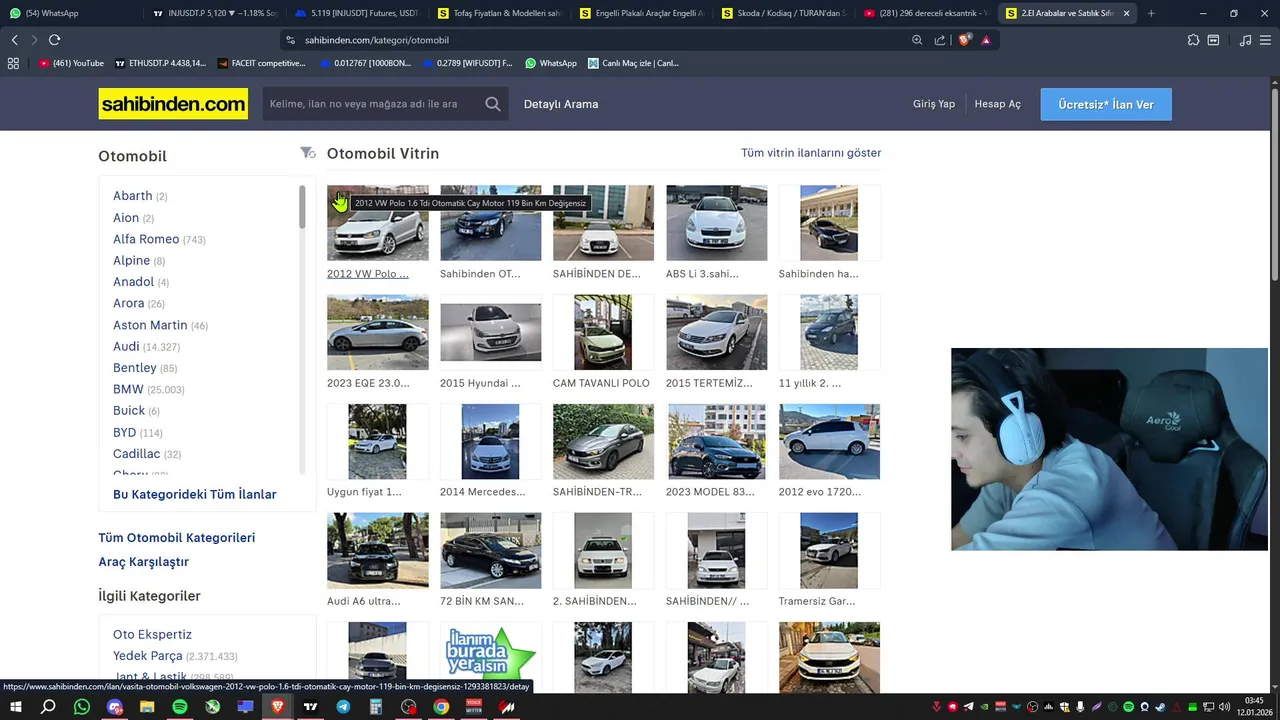Image resolution: width=1280 pixels, height=720 pixels.
Task: Click Hesap Aç link
Action: click(x=998, y=104)
